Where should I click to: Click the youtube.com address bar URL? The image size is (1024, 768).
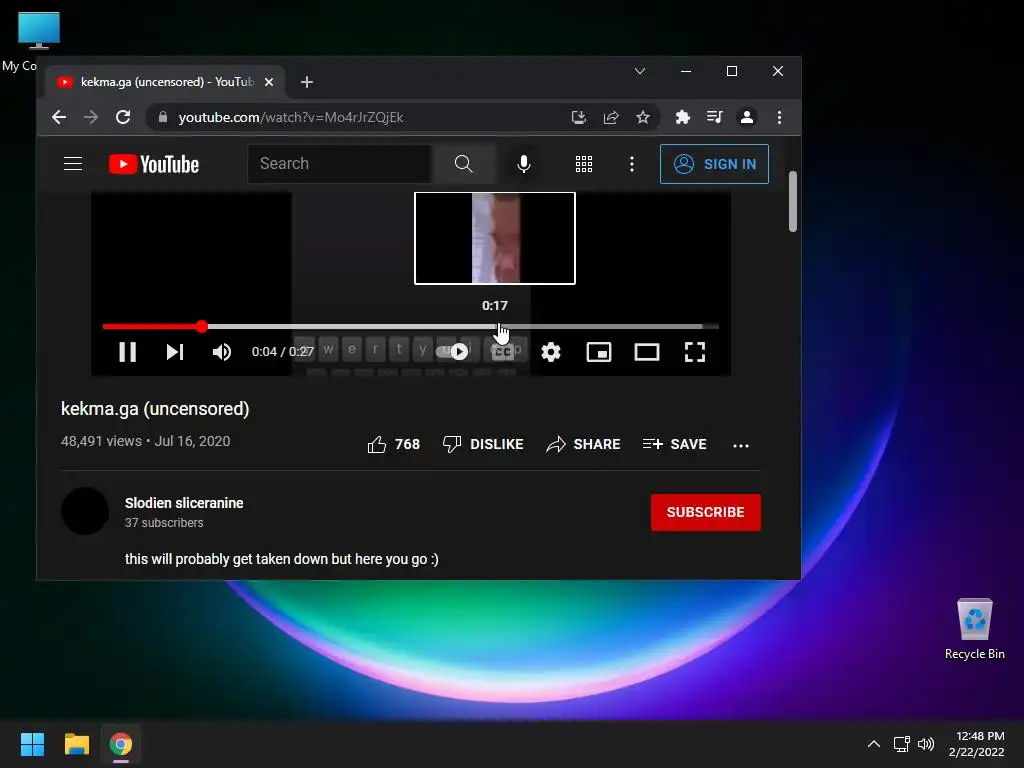[291, 118]
